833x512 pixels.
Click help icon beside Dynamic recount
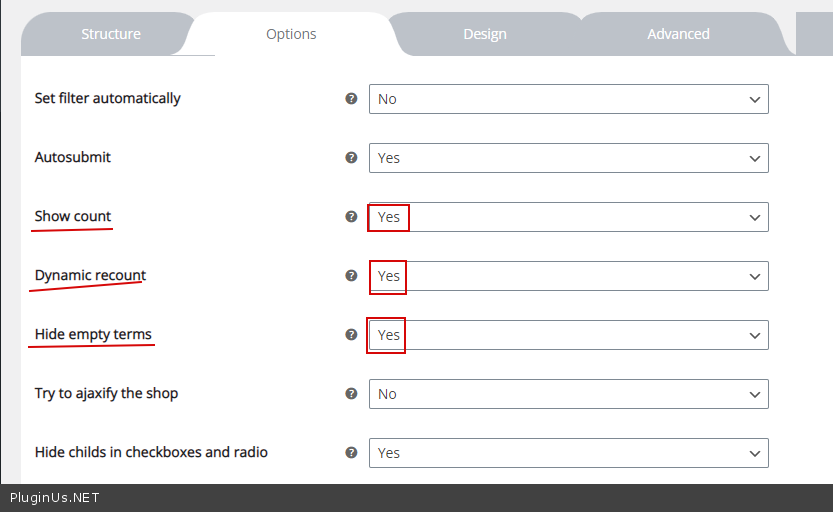click(351, 276)
